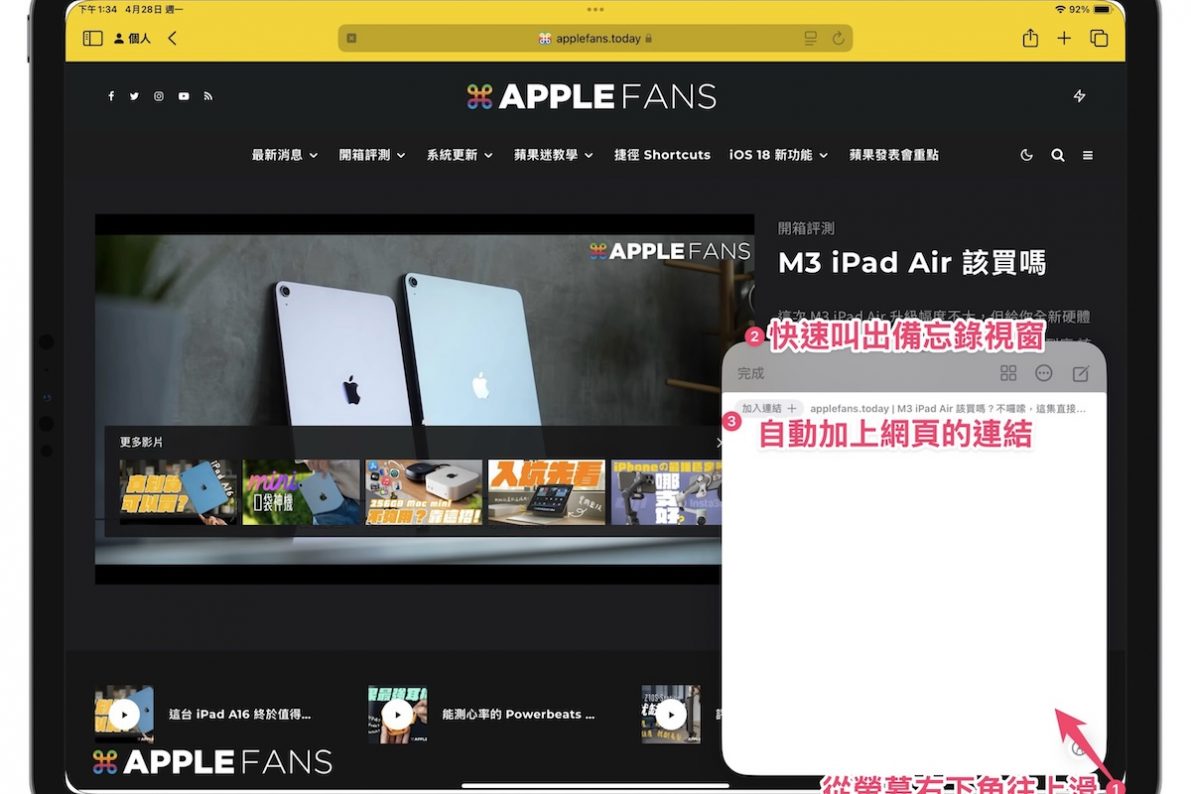1191x794 pixels.
Task: Compose a new note in Quick Note
Action: 1080,373
